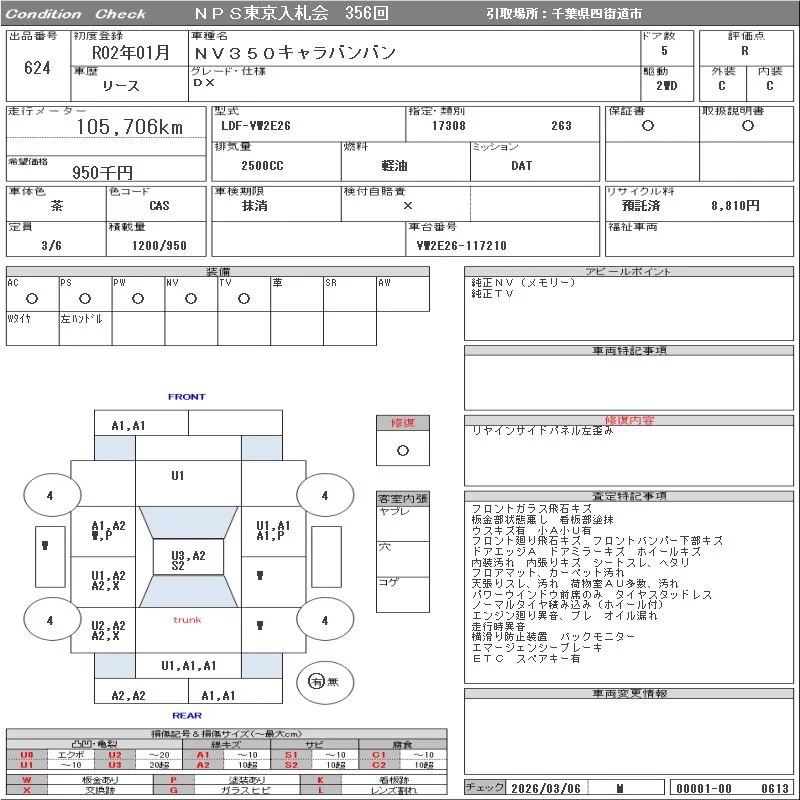Click first registration 'R02年01月'
800x800 pixels.
[x=131, y=52]
